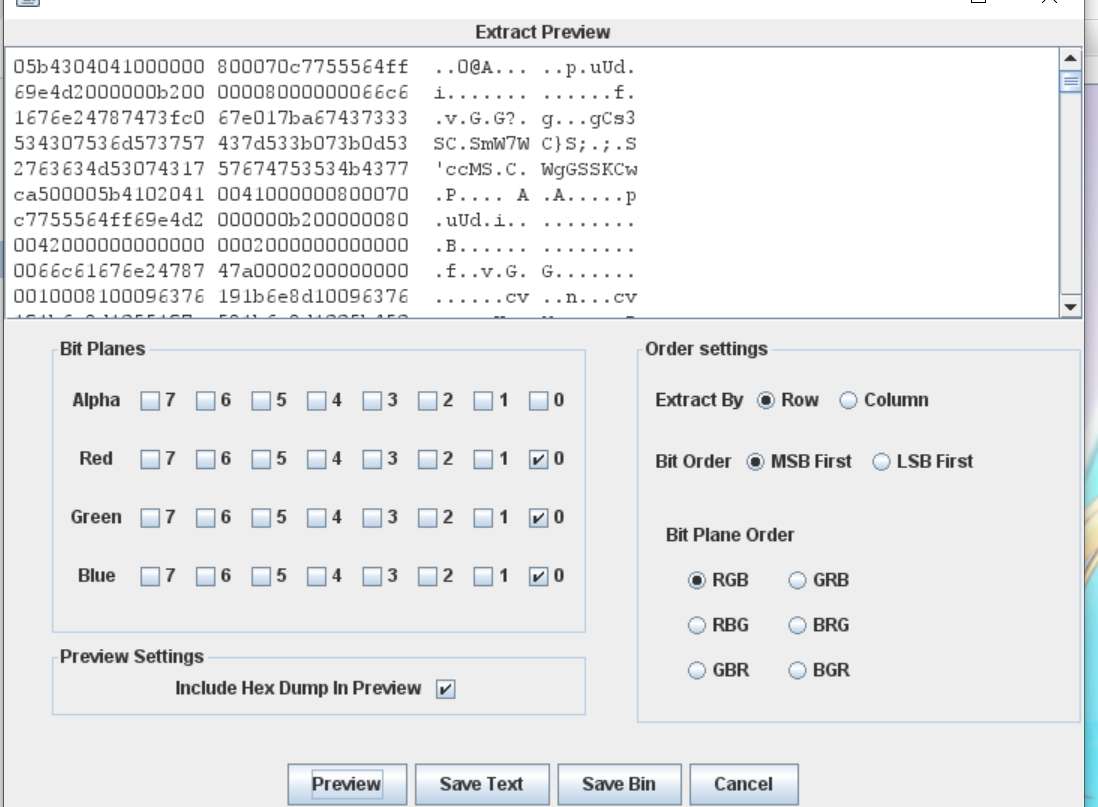The image size is (1098, 807).
Task: Choose LSB First bit order
Action: [x=882, y=462]
